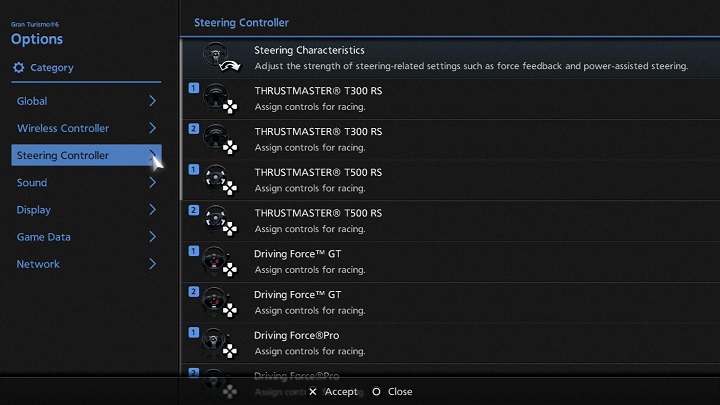Expand the Display category chevron
This screenshot has width=720, height=405.
pos(152,210)
